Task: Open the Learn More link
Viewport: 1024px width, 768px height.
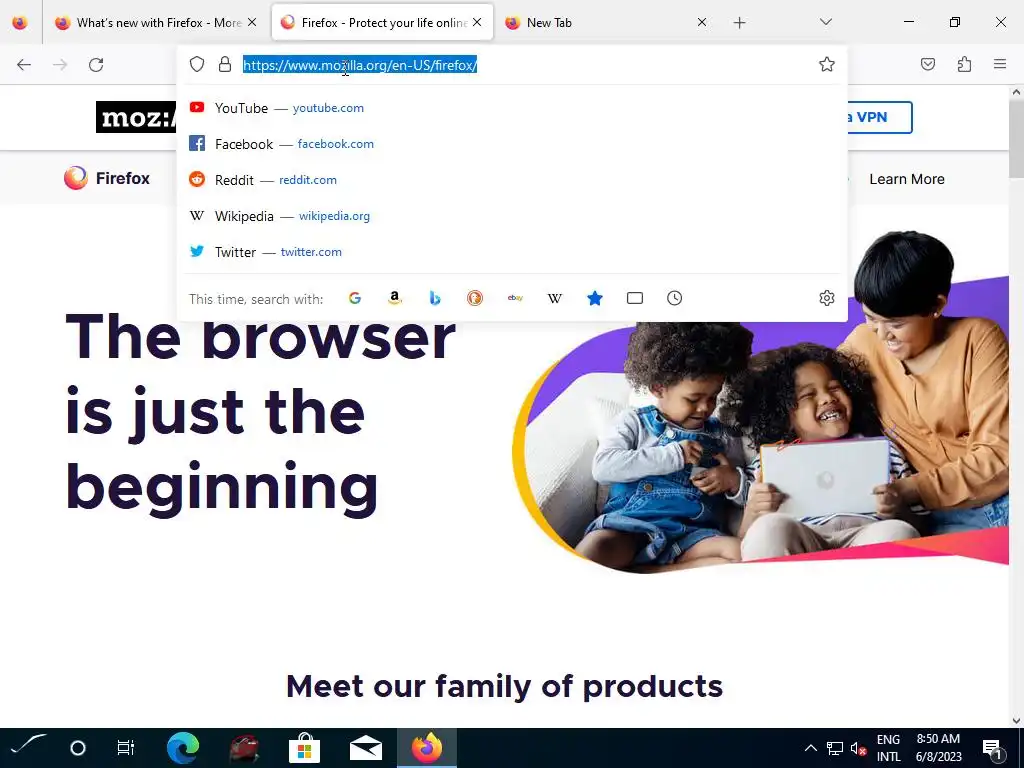Action: [x=906, y=179]
